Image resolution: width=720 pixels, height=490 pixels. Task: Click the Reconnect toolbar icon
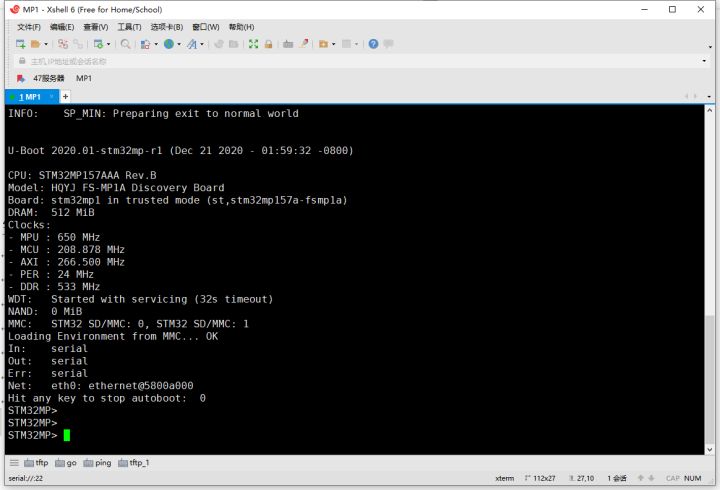78,44
